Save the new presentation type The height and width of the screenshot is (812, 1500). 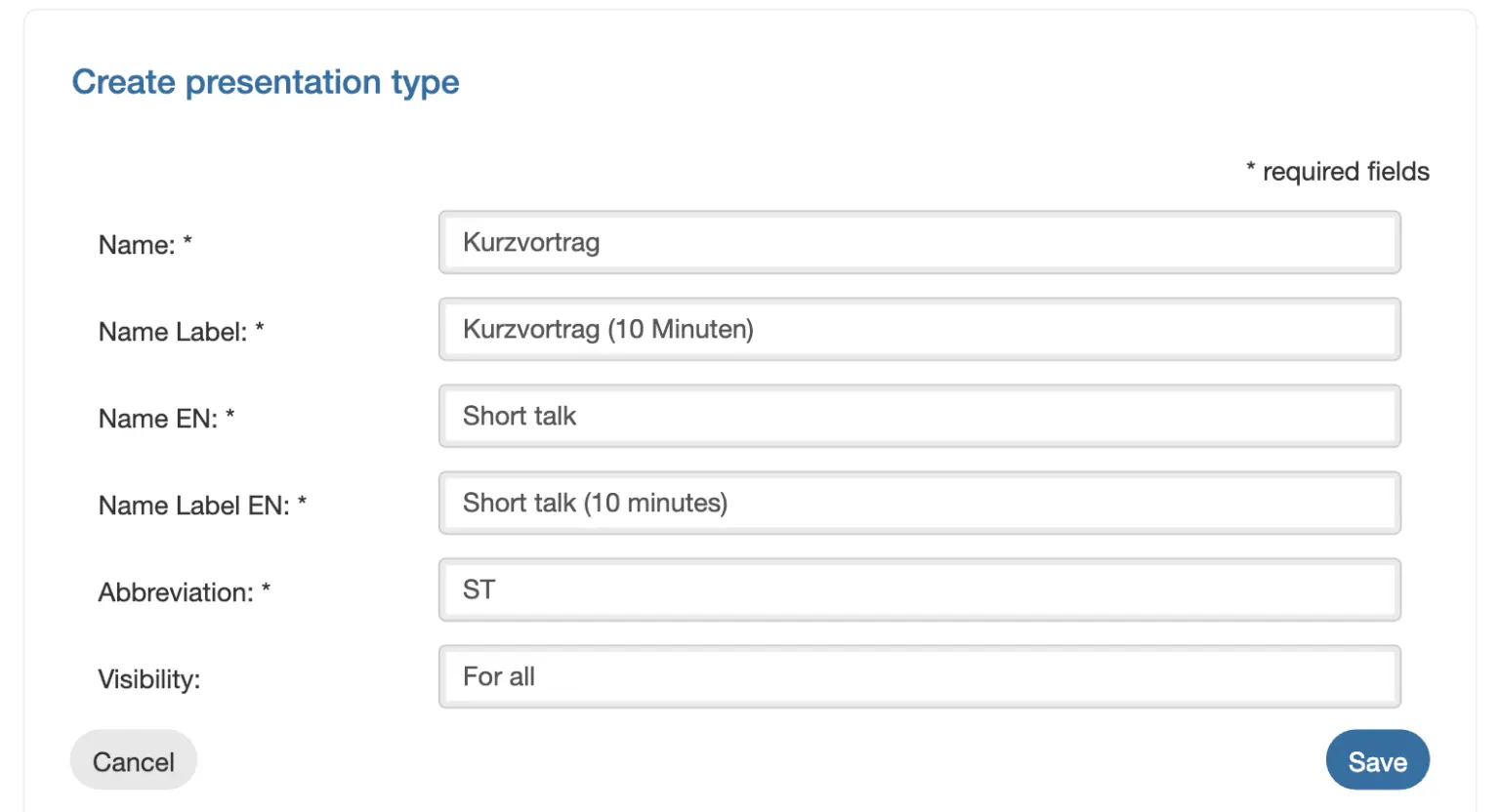click(1377, 760)
